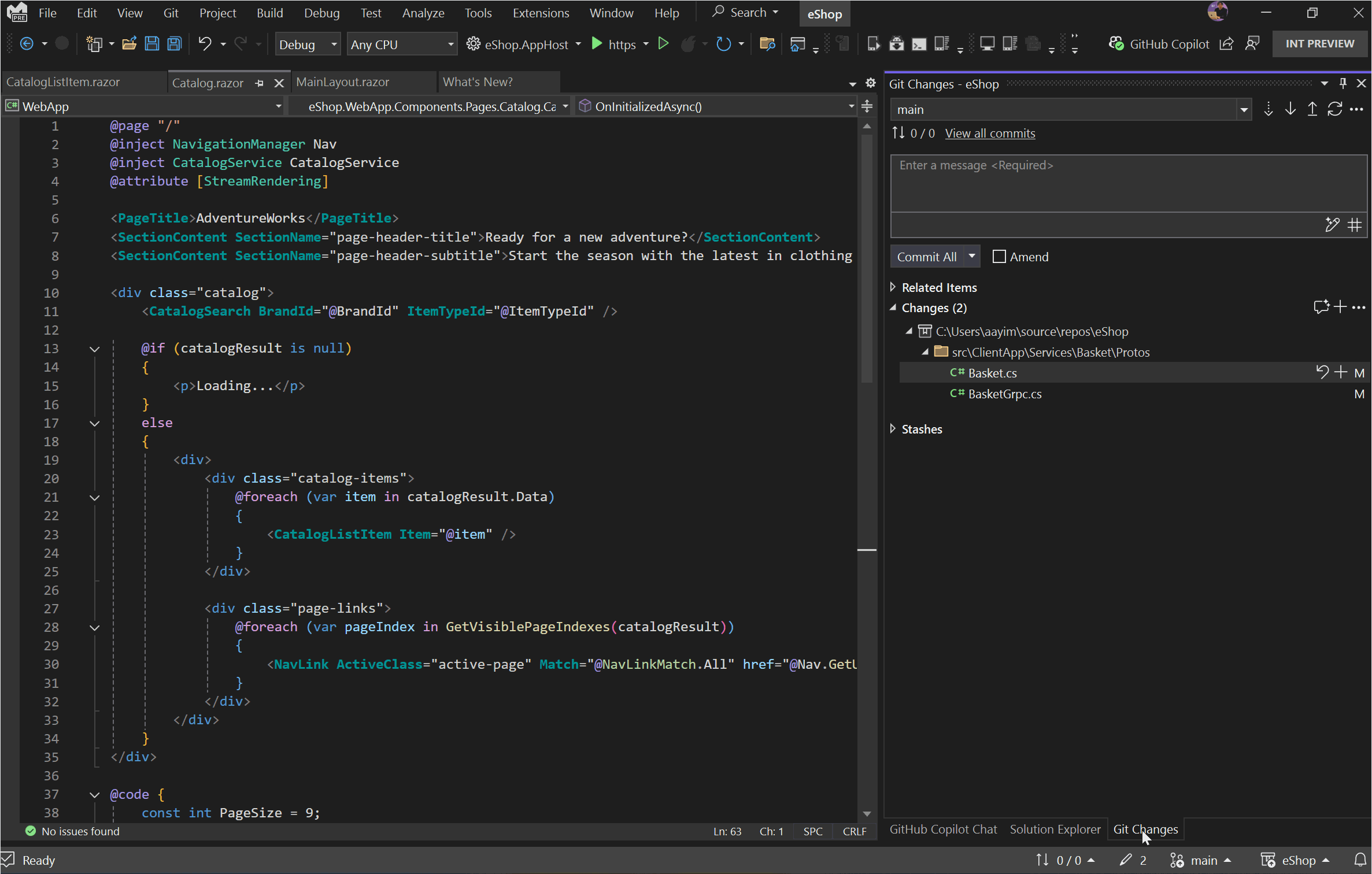Stage Basket.cs with its plus icon

(1341, 372)
